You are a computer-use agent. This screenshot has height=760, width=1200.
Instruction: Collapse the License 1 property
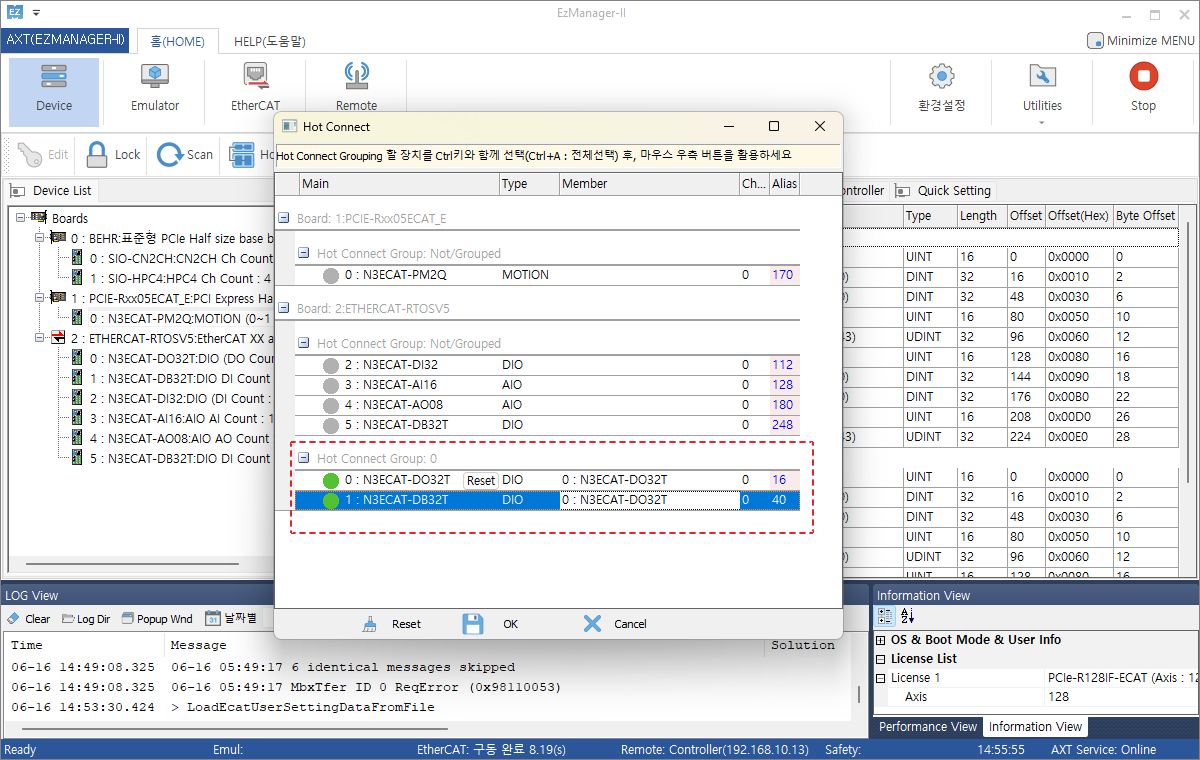(881, 678)
